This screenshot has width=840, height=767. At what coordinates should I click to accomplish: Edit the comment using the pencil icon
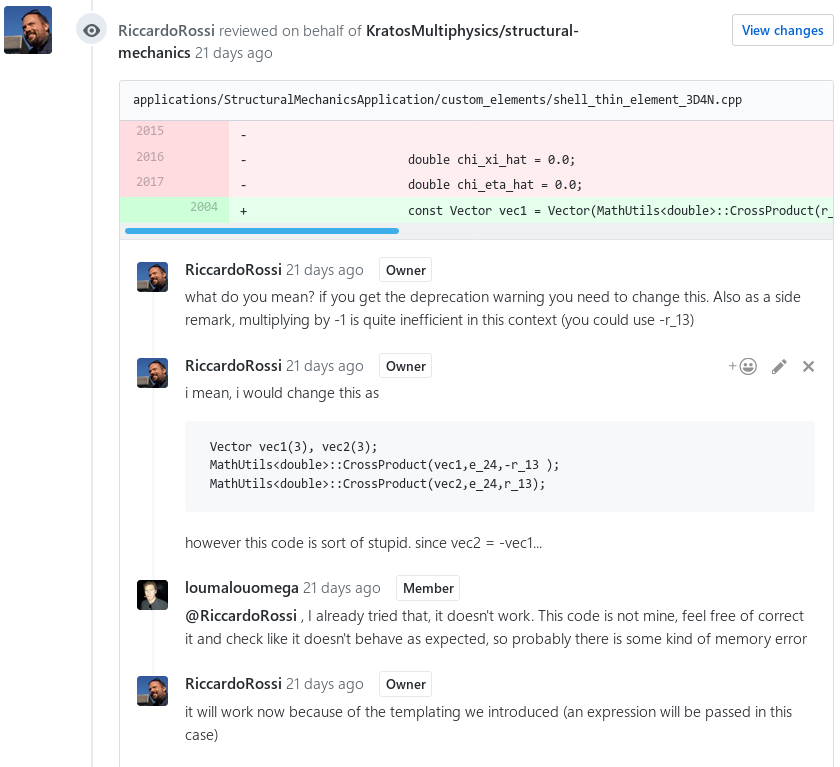[x=779, y=366]
